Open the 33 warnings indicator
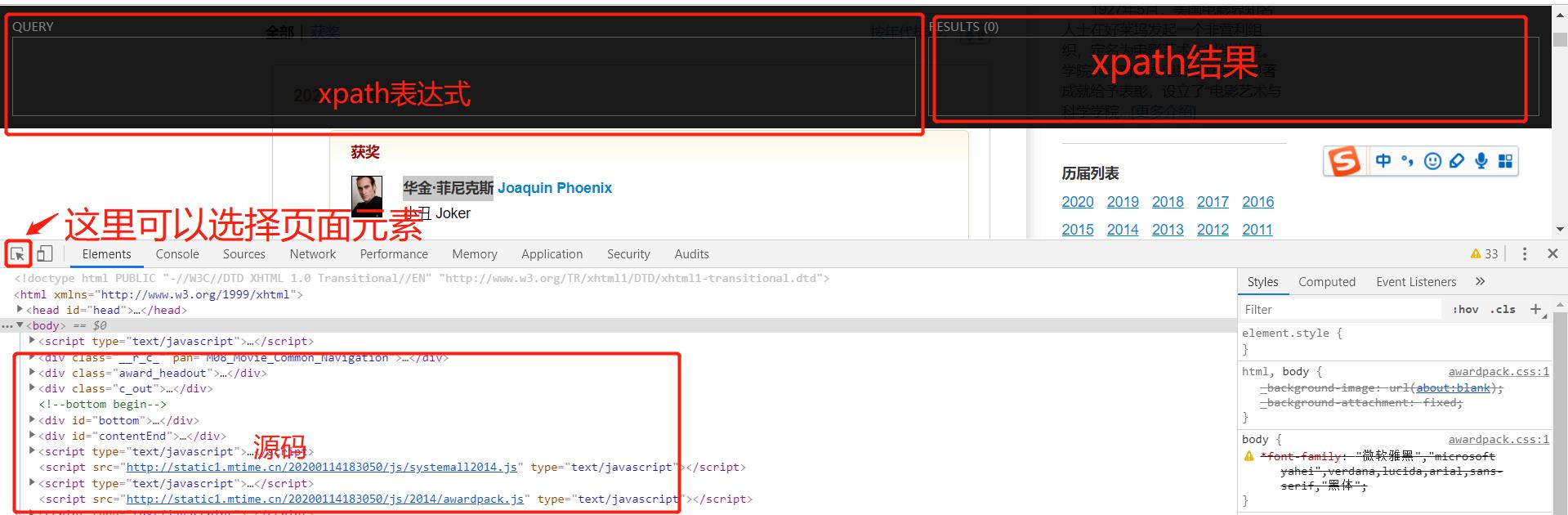 click(1484, 254)
